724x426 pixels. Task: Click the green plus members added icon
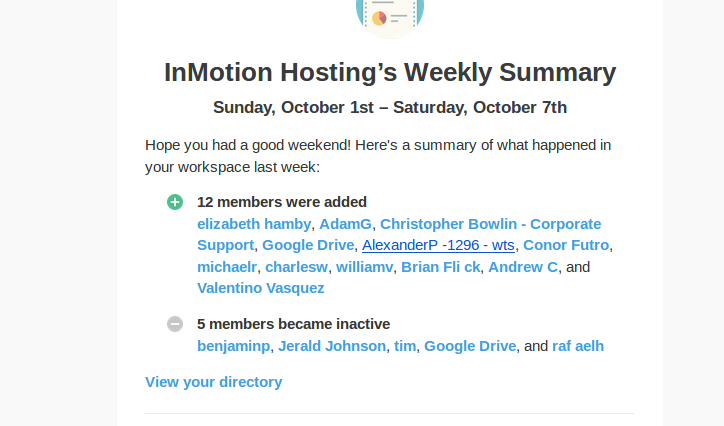pyautogui.click(x=175, y=202)
